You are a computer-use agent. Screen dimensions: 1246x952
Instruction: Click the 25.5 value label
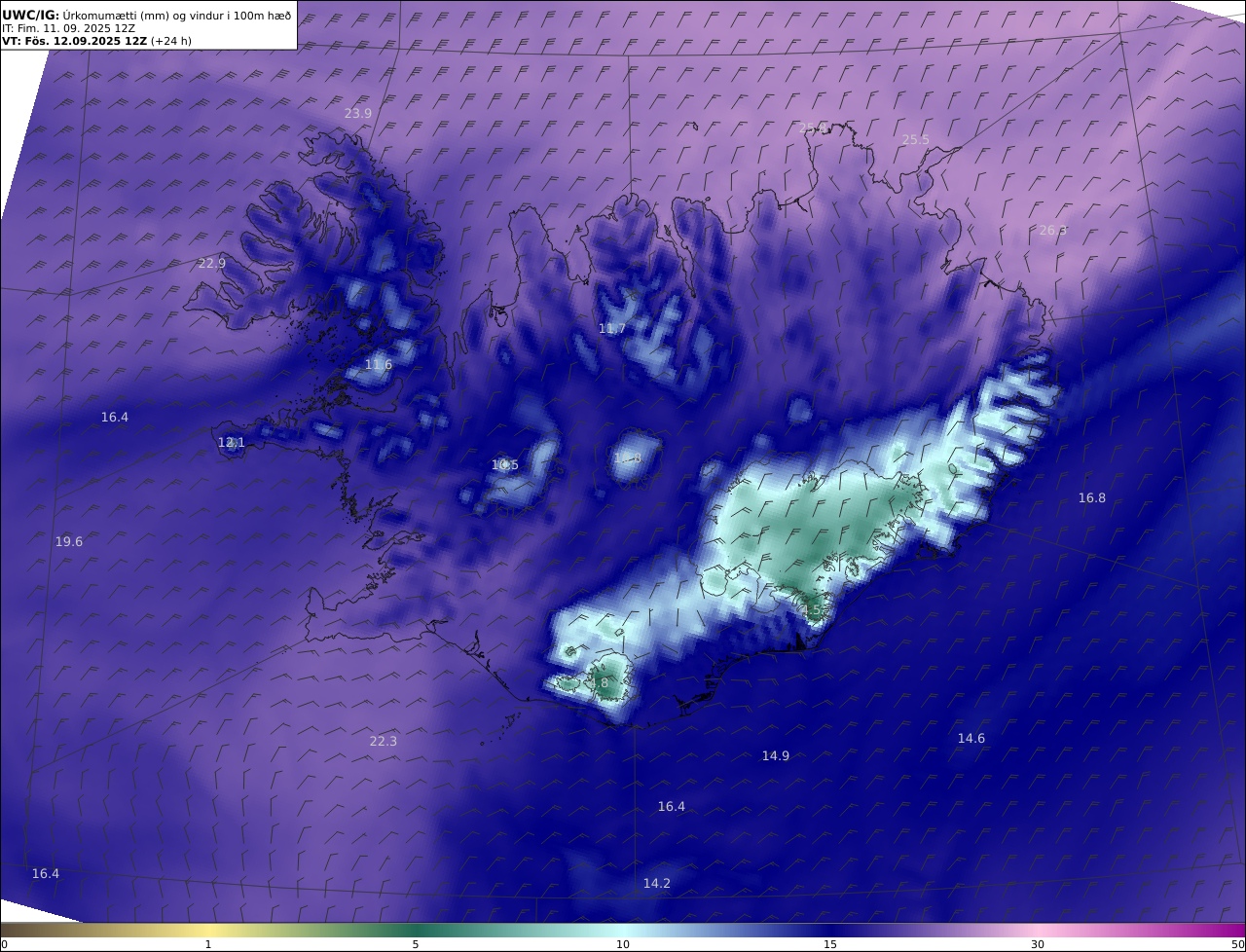[x=915, y=140]
